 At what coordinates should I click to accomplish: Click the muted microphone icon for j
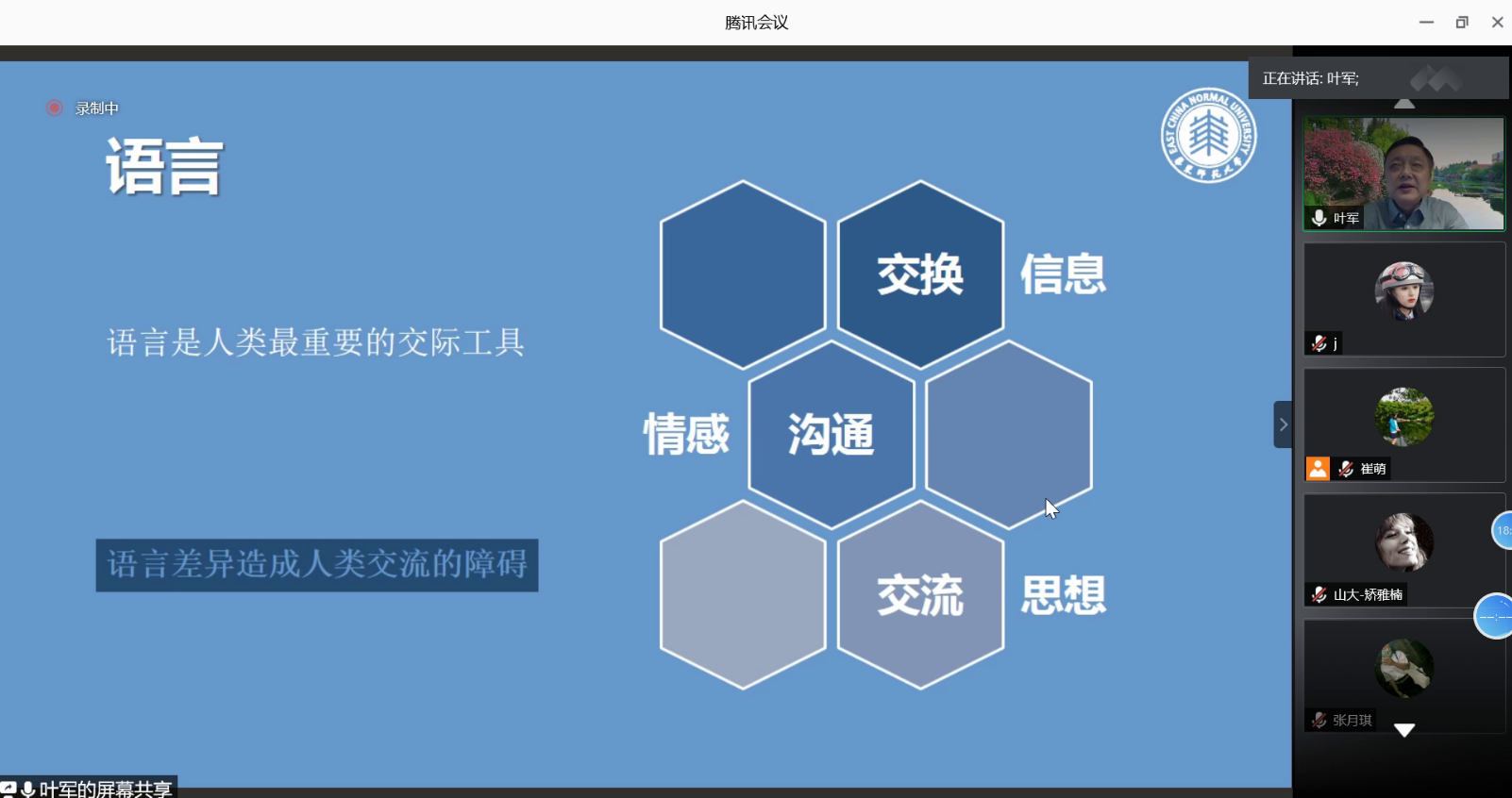1319,343
